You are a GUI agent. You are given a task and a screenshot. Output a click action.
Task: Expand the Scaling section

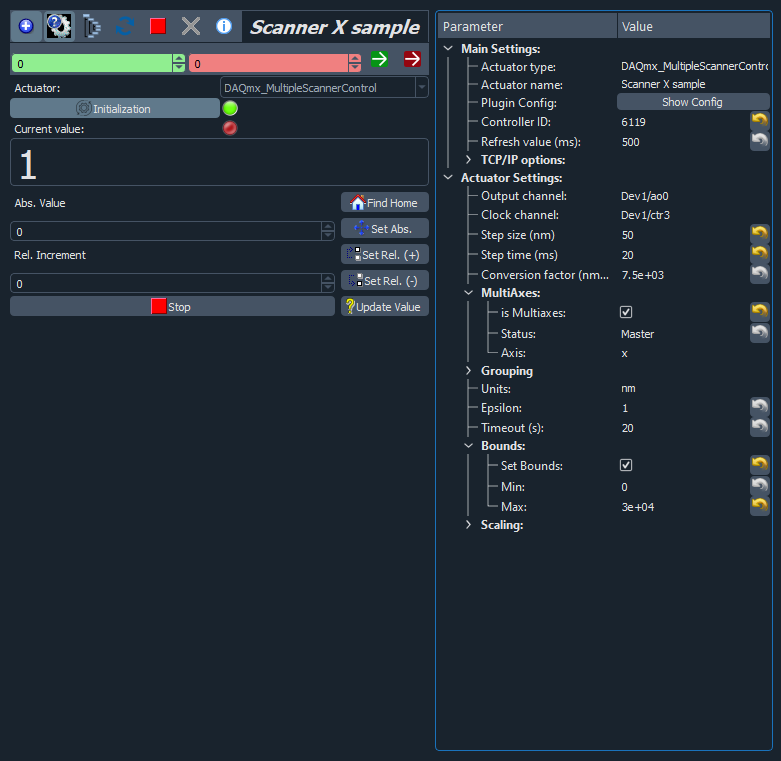click(x=468, y=525)
